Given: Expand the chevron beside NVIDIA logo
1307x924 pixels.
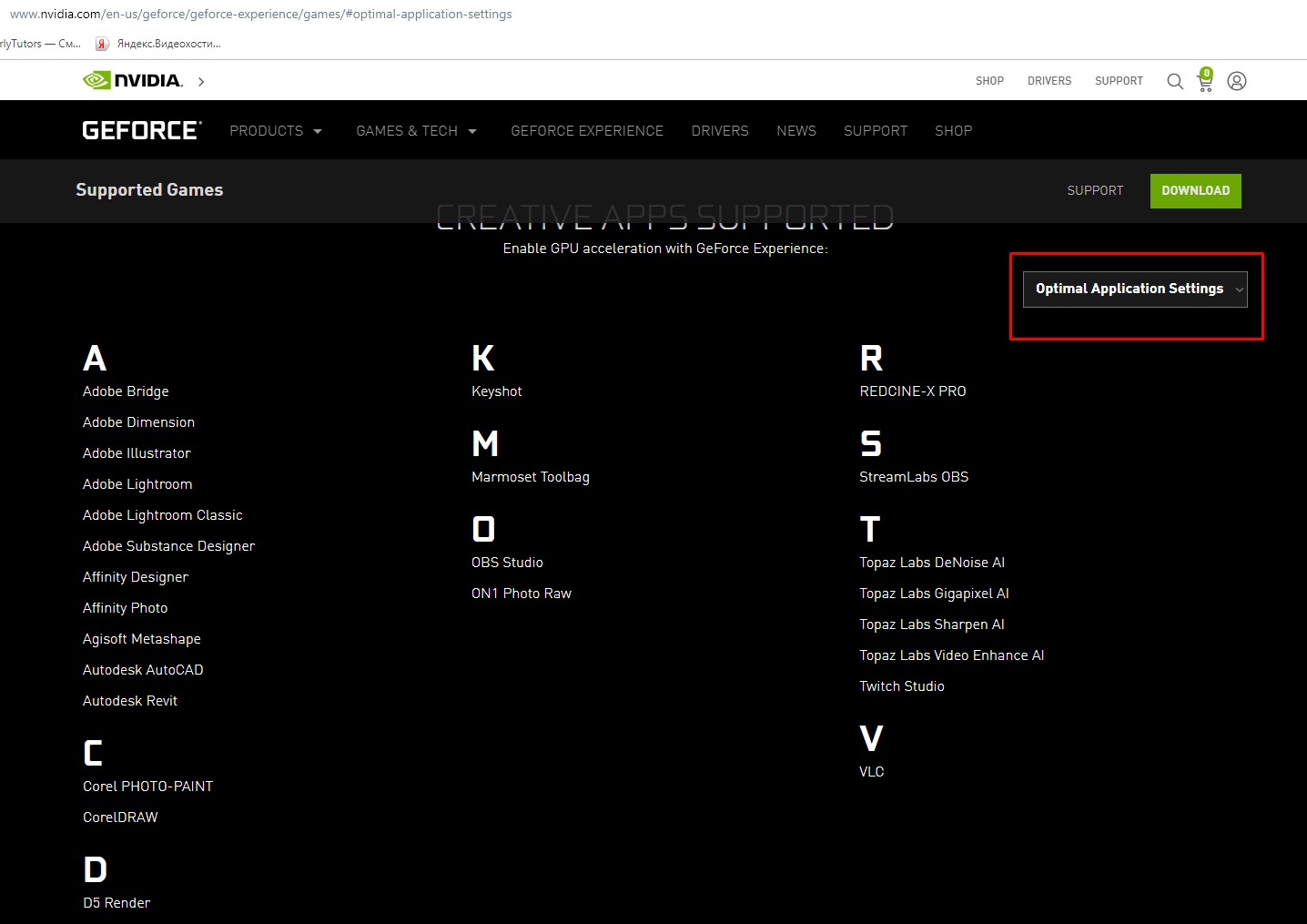Looking at the screenshot, I should pyautogui.click(x=201, y=82).
